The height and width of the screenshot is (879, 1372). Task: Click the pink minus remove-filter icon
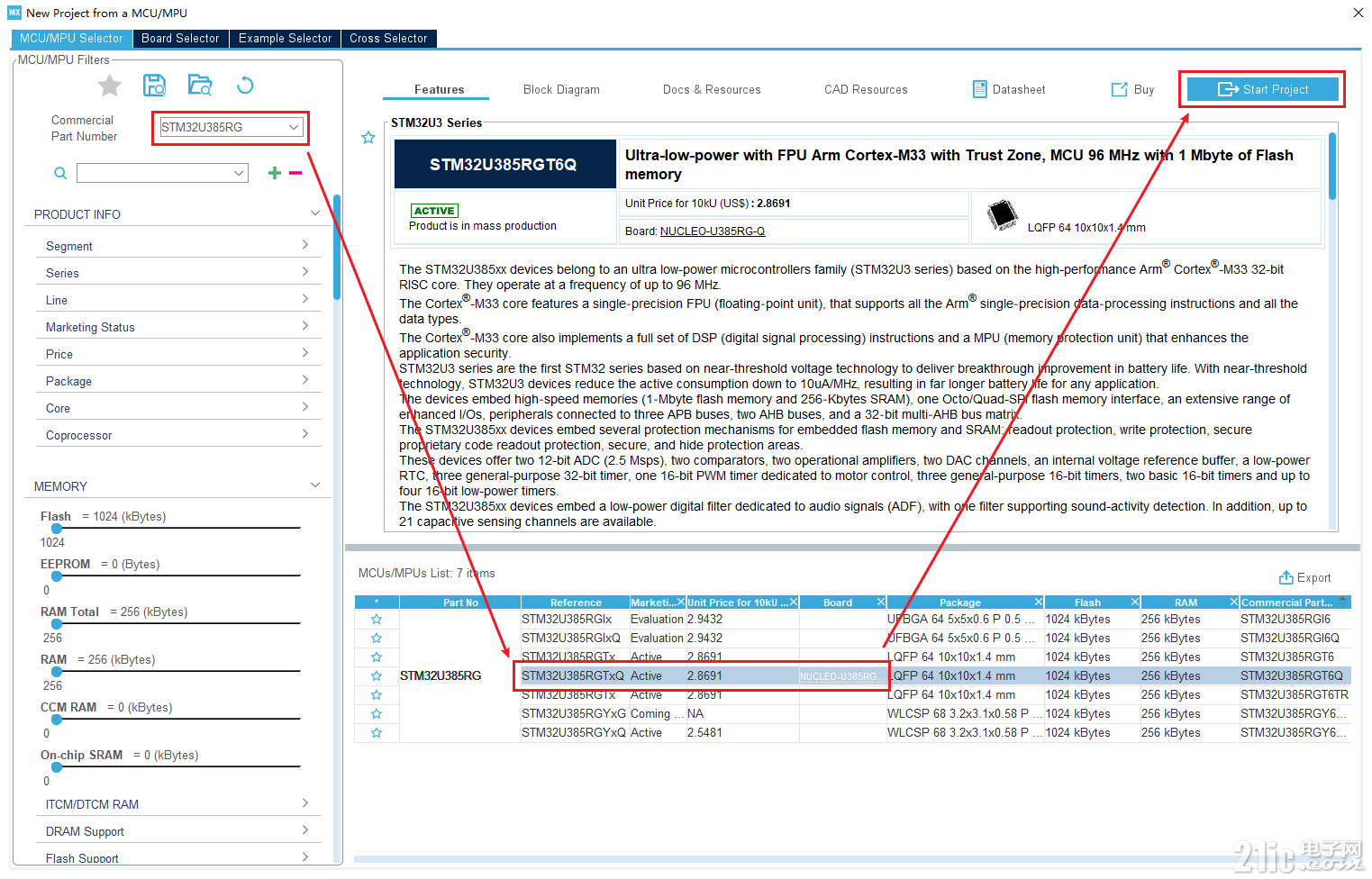click(x=295, y=173)
